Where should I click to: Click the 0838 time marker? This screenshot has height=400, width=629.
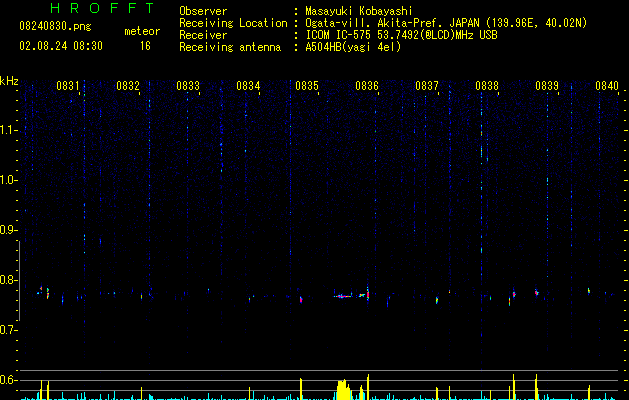pos(487,86)
